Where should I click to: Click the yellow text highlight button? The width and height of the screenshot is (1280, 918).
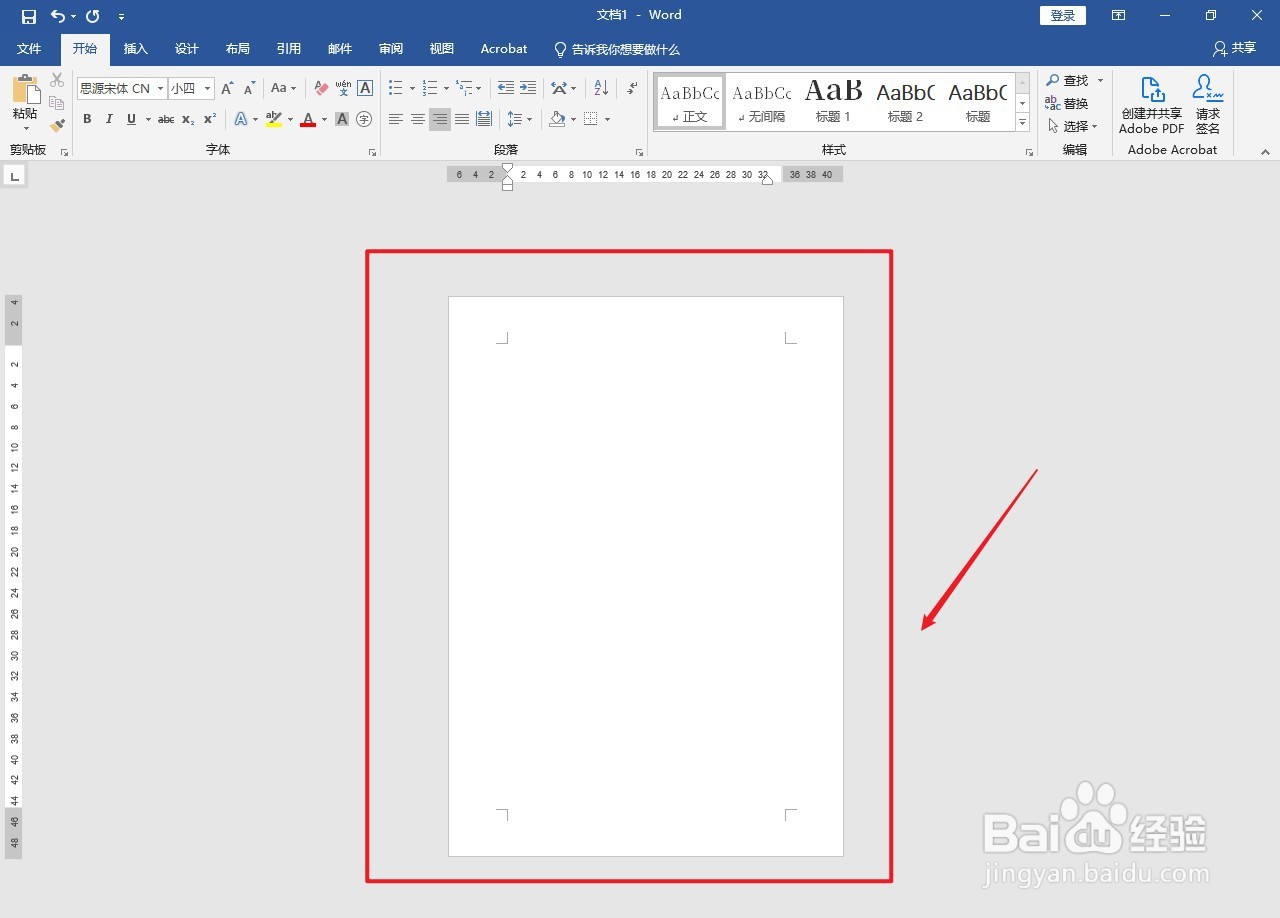click(x=274, y=119)
